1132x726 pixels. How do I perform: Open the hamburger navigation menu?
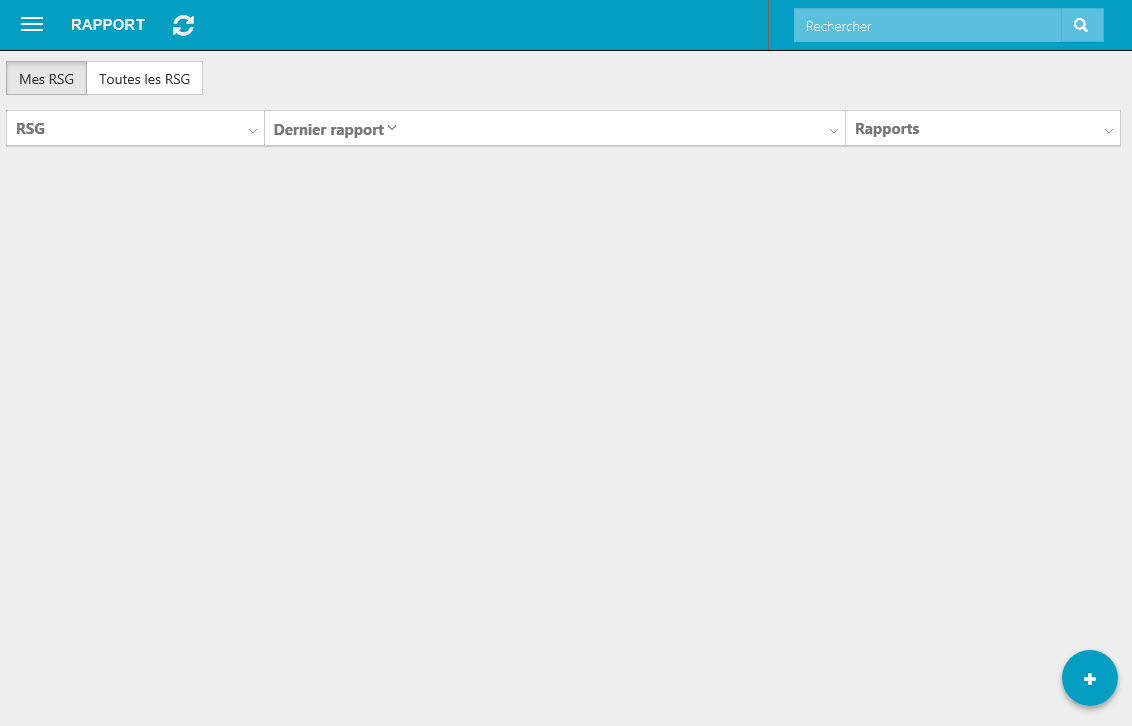tap(32, 25)
